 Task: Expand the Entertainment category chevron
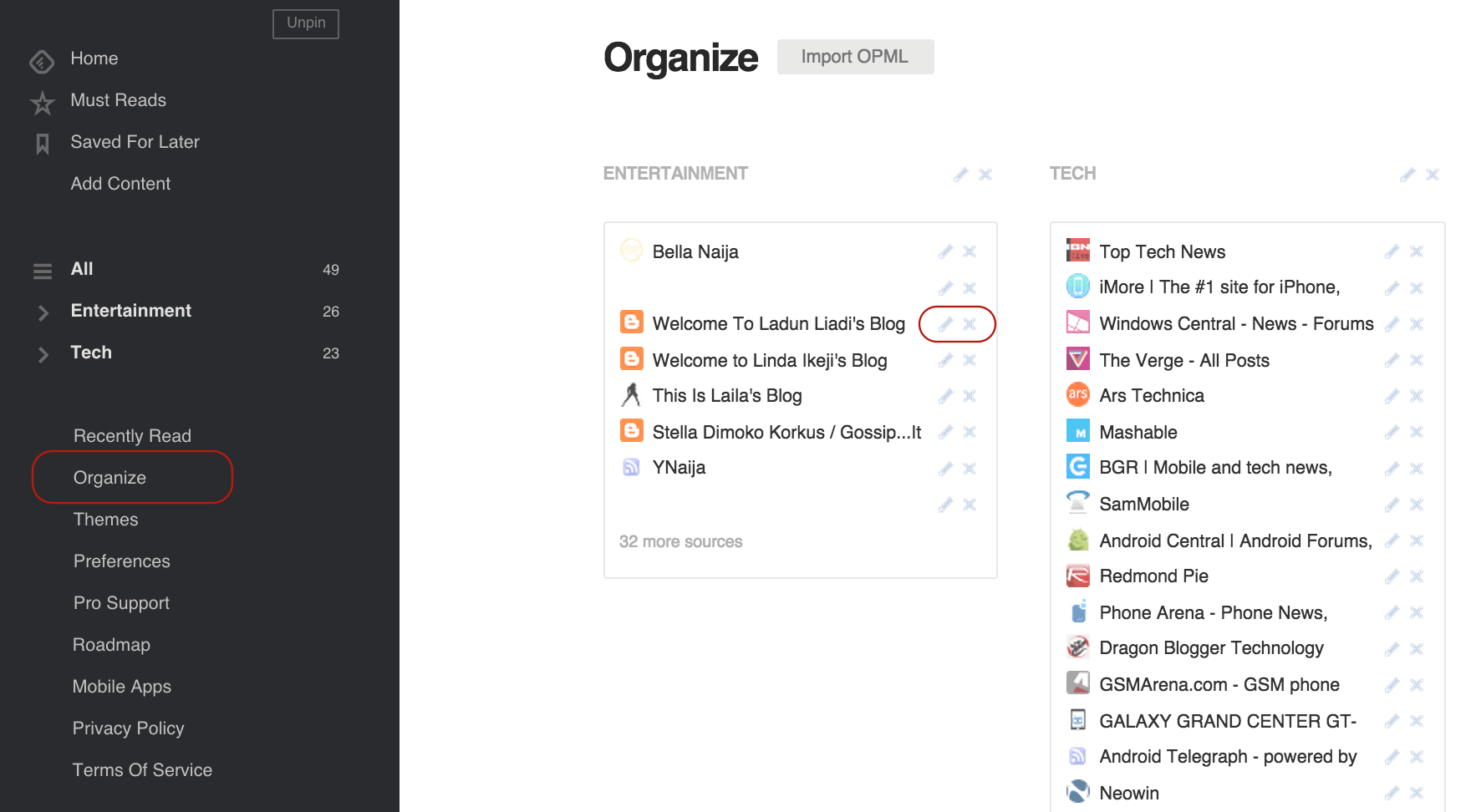pos(43,312)
